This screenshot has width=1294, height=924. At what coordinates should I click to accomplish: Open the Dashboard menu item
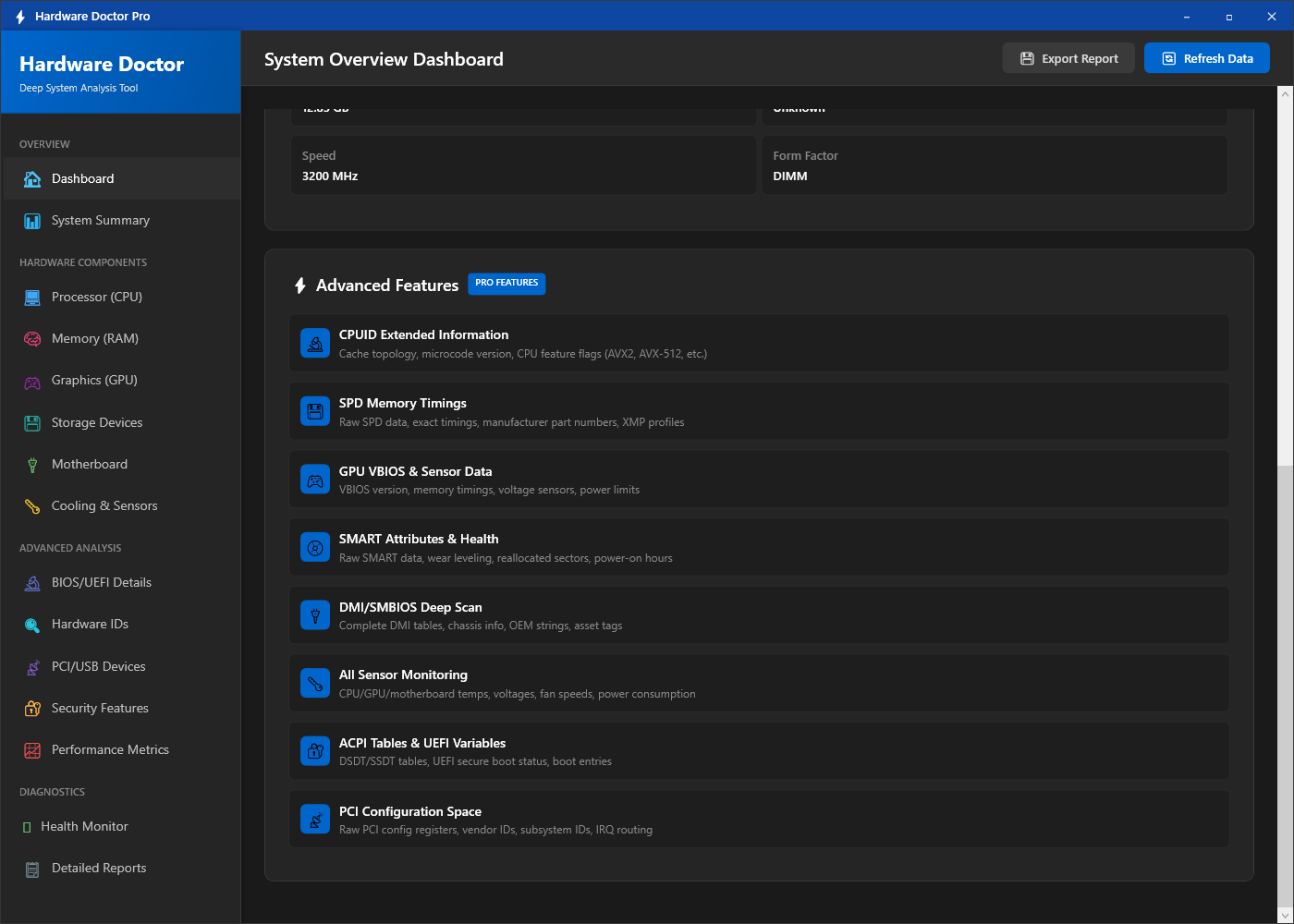(x=121, y=179)
